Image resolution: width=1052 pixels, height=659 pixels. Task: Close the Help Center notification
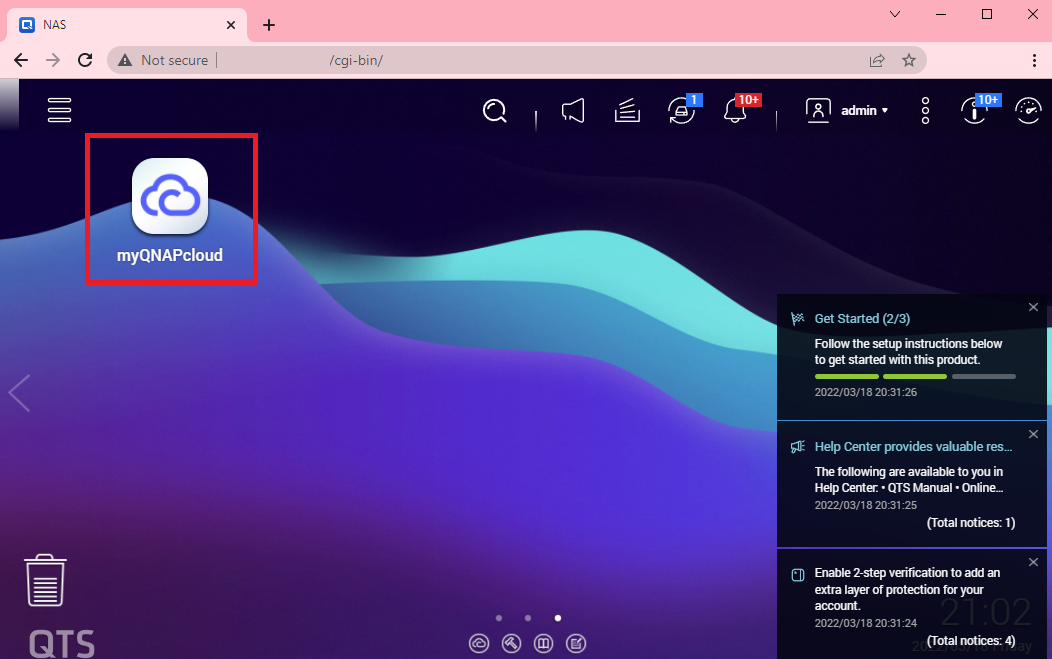[x=1033, y=434]
